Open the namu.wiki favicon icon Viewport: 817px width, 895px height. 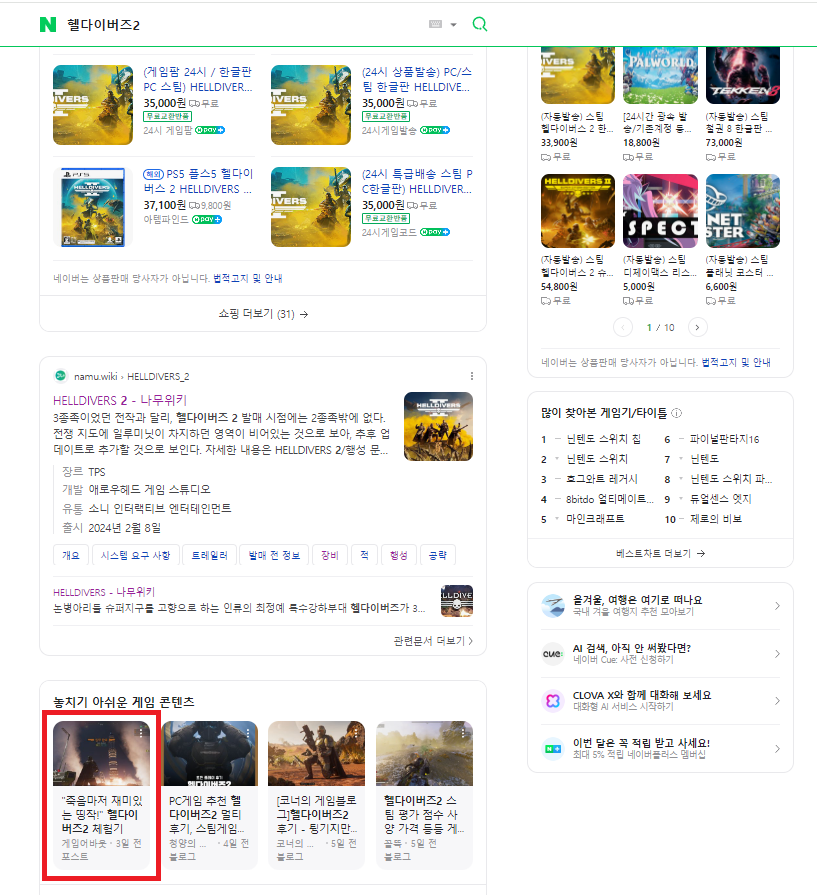tap(60, 376)
